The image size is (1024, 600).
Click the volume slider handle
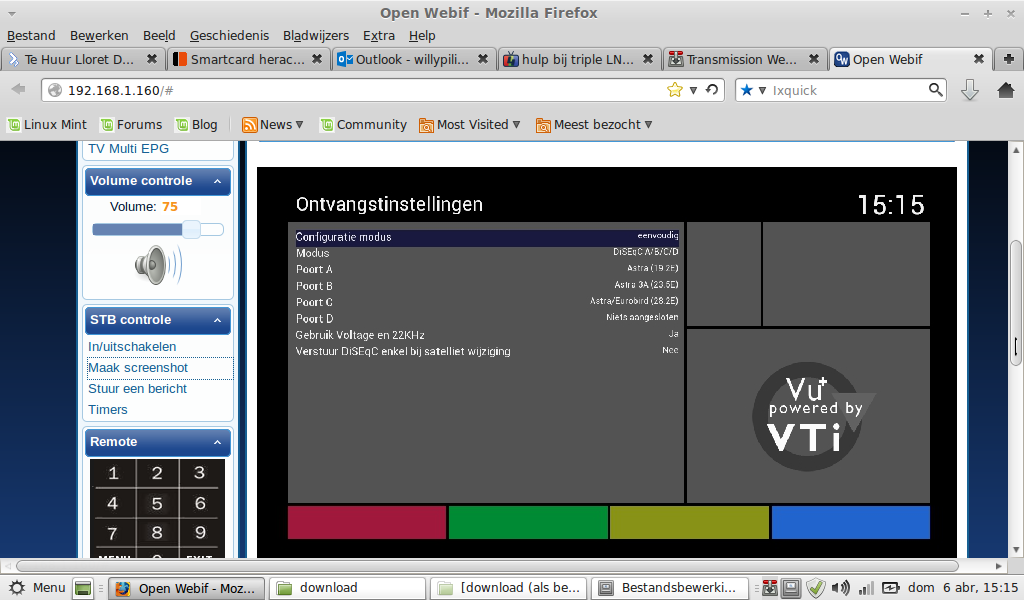point(191,229)
